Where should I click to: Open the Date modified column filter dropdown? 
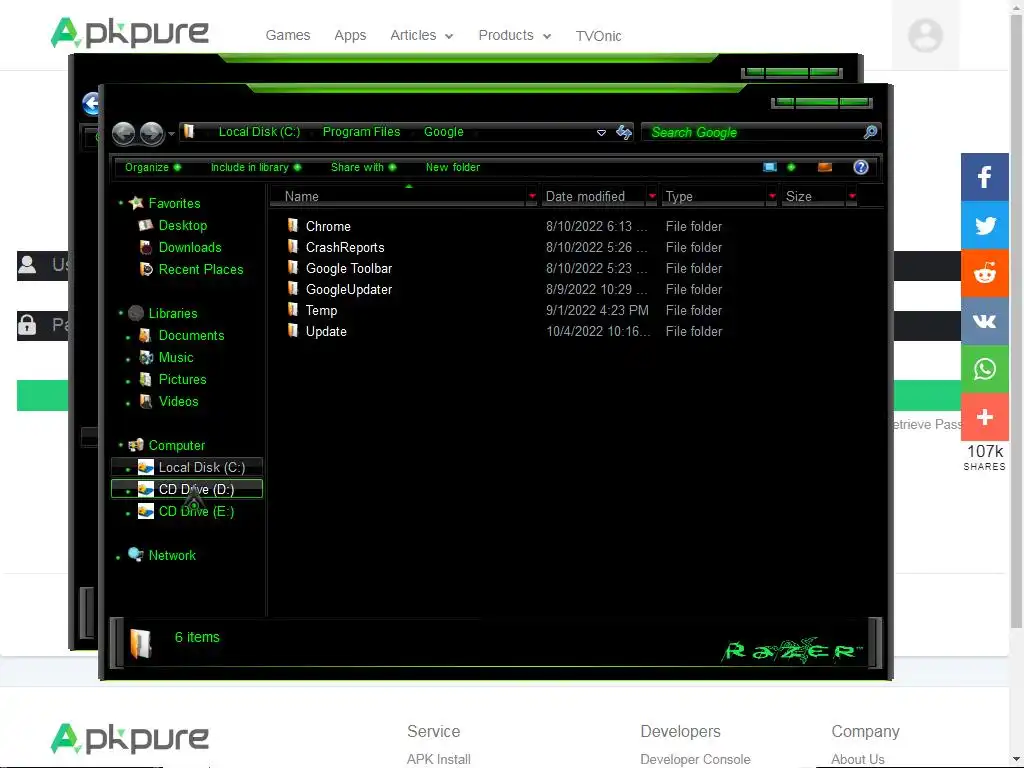point(652,196)
